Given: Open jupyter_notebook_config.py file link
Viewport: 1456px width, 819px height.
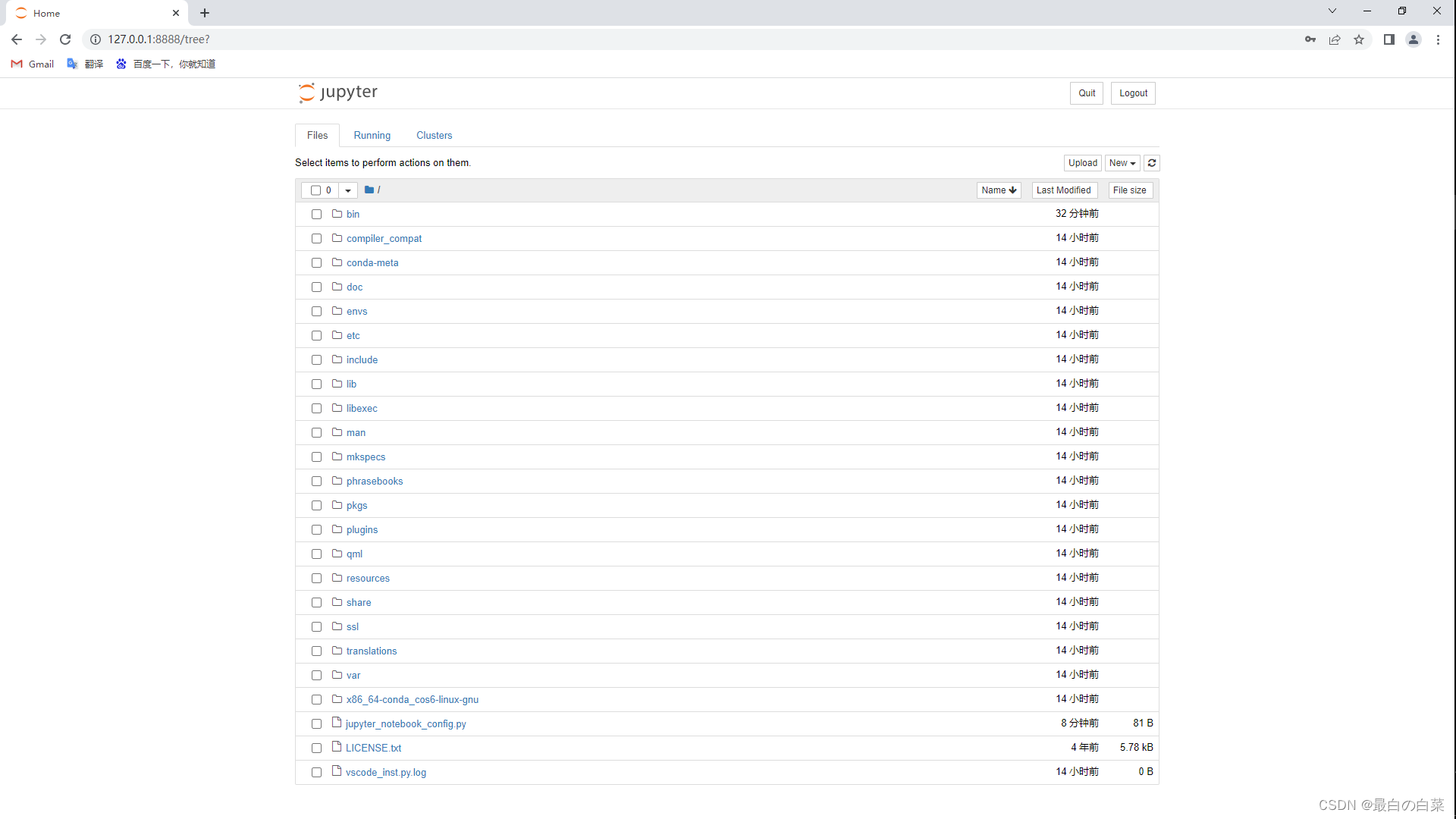Looking at the screenshot, I should [406, 724].
